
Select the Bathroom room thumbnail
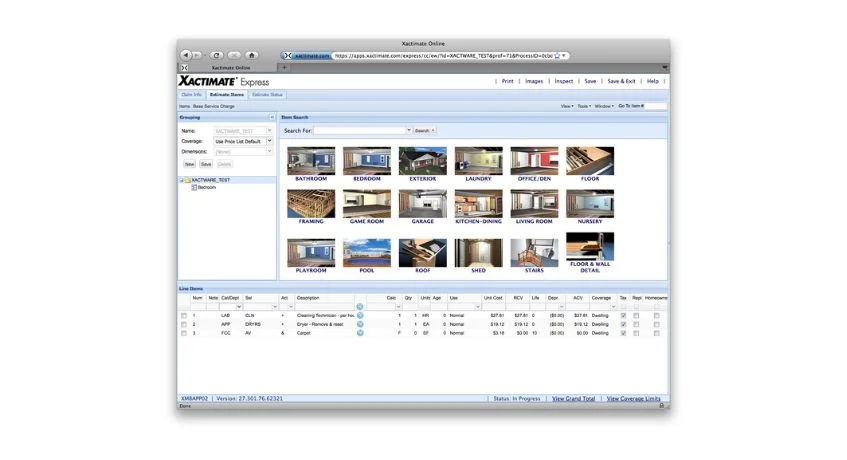click(x=311, y=161)
